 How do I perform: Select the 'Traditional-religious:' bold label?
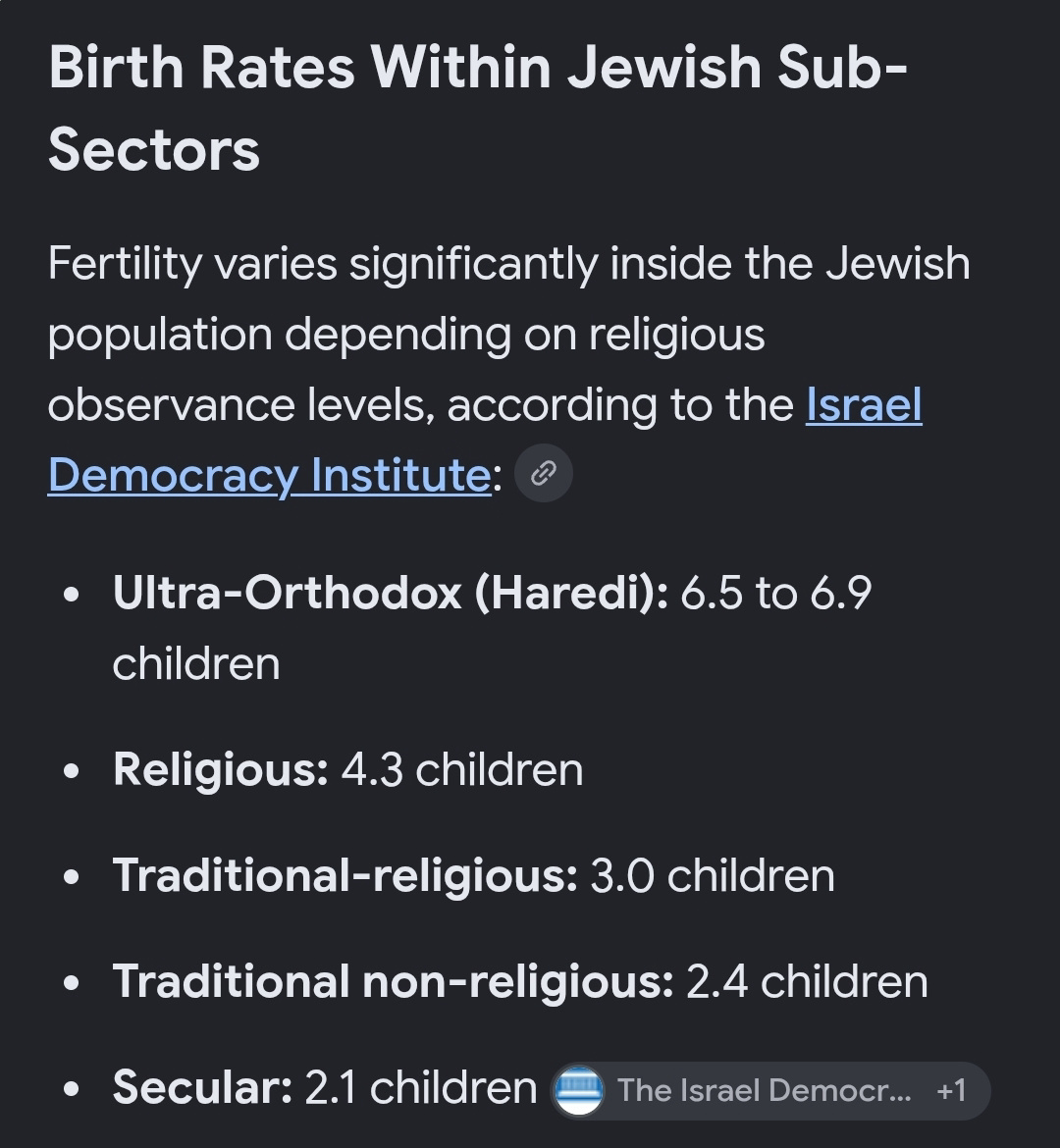pyautogui.click(x=345, y=876)
